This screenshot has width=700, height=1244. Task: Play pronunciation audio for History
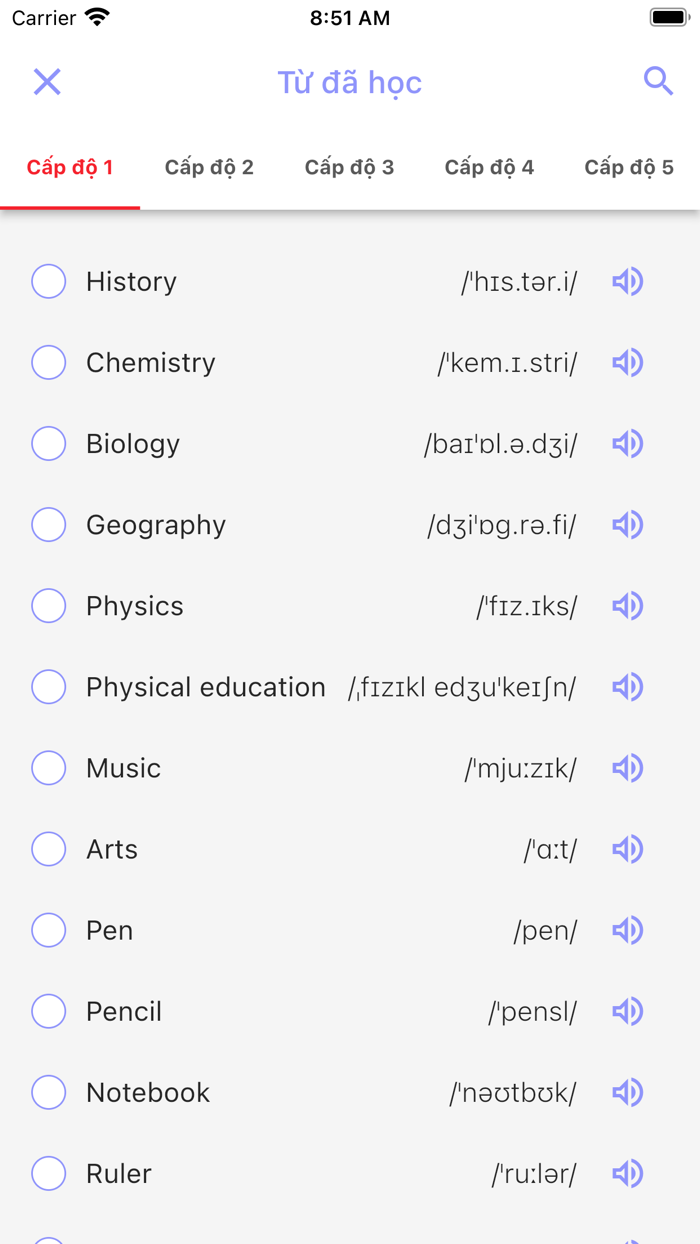click(627, 282)
